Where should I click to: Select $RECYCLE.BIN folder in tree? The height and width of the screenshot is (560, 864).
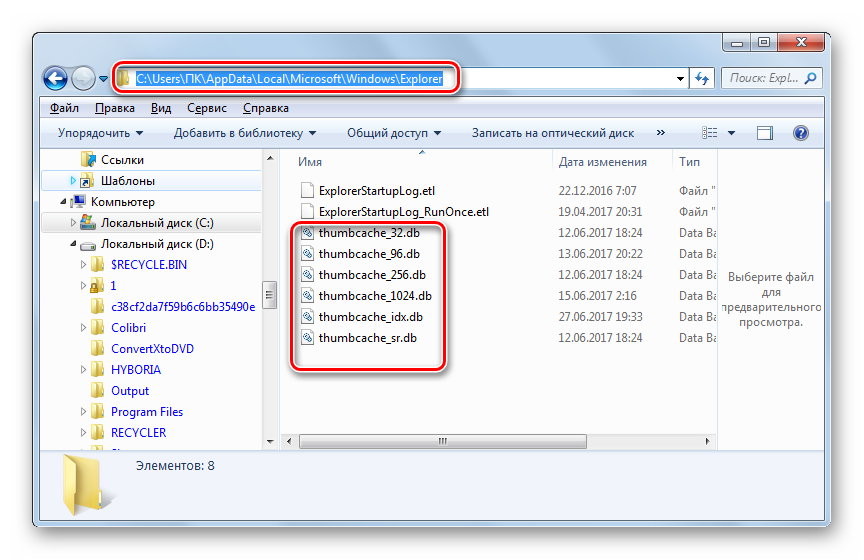[149, 265]
